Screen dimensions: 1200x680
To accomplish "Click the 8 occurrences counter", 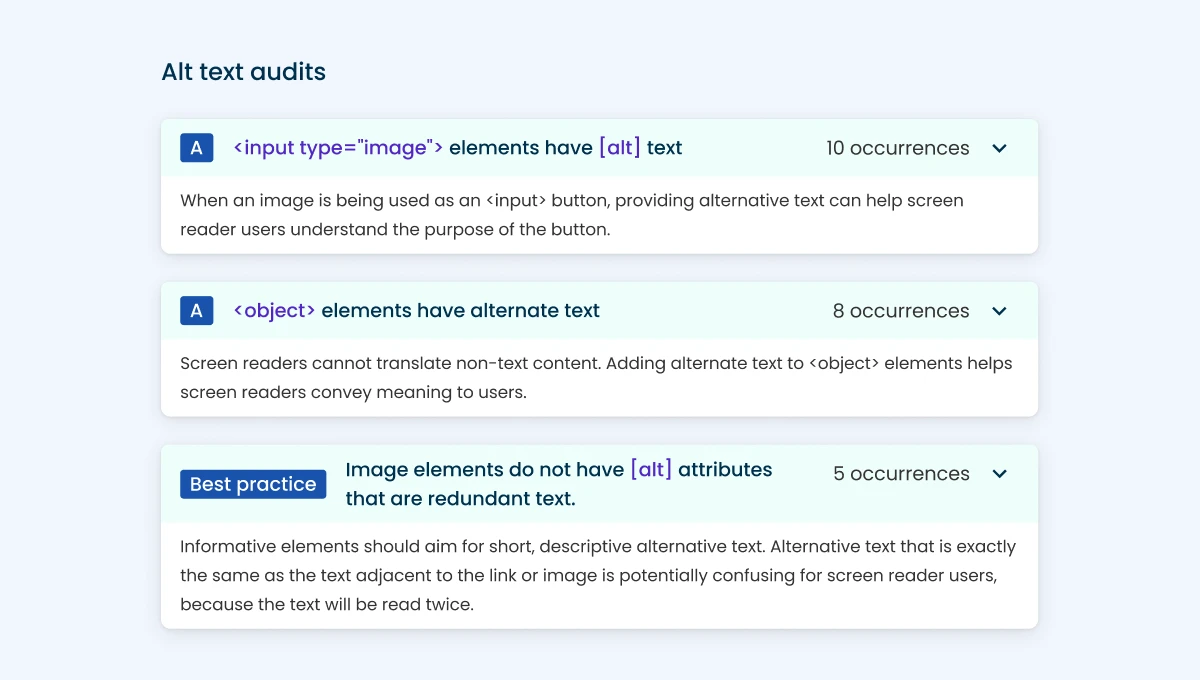I will click(900, 310).
